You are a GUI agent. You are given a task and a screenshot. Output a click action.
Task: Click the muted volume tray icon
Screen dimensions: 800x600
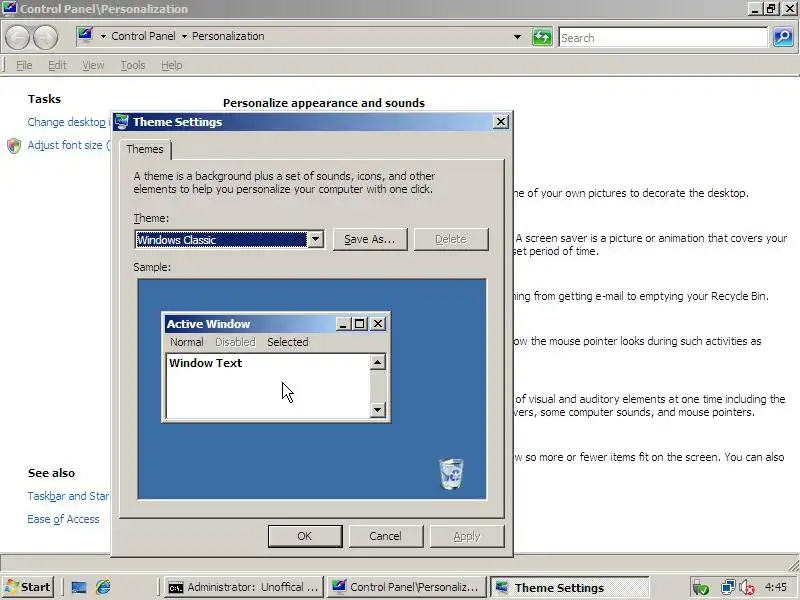pos(747,588)
